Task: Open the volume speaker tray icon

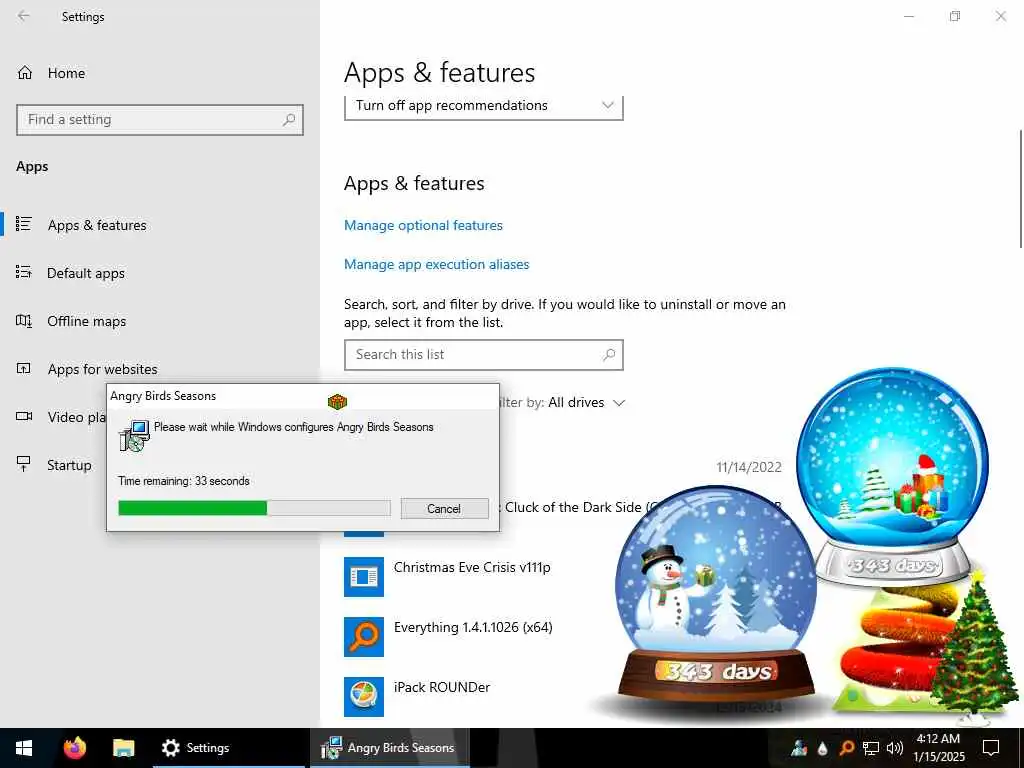Action: tap(895, 748)
